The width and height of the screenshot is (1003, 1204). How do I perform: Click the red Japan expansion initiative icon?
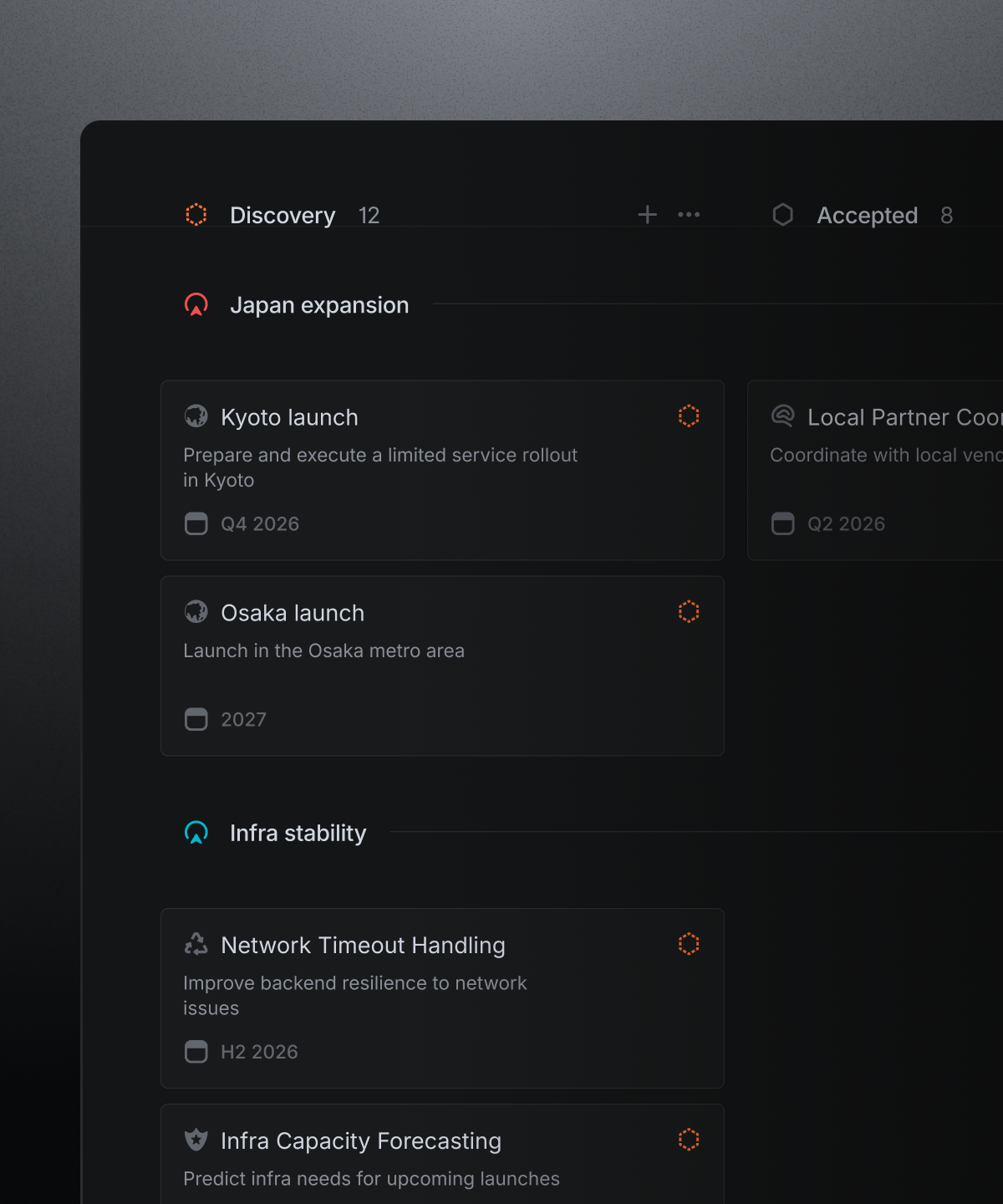[196, 305]
